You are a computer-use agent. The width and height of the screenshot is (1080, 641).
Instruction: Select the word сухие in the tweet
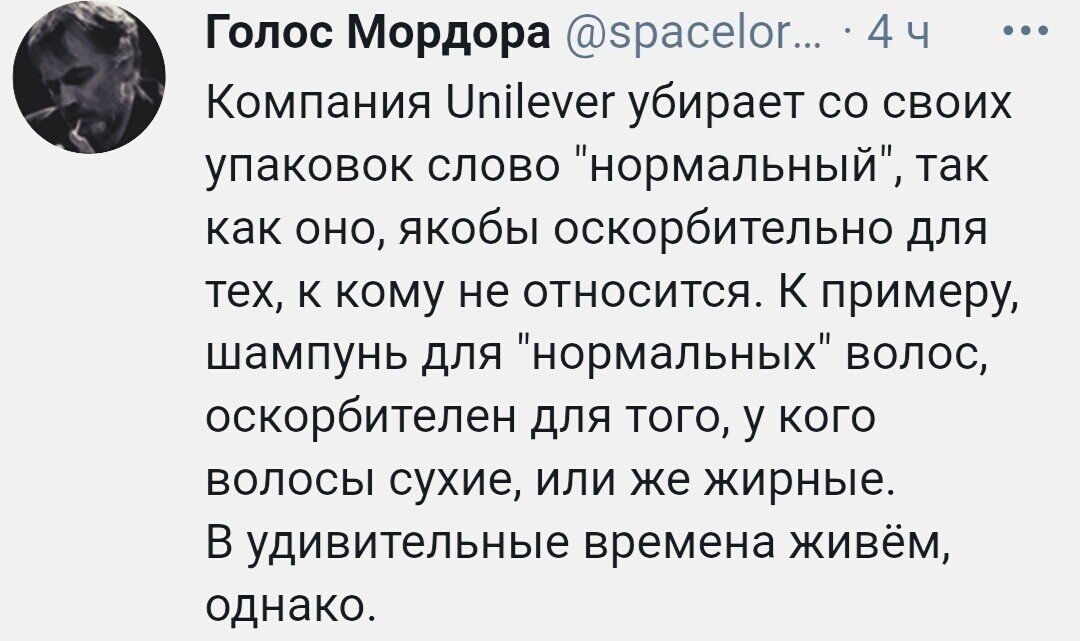click(453, 480)
